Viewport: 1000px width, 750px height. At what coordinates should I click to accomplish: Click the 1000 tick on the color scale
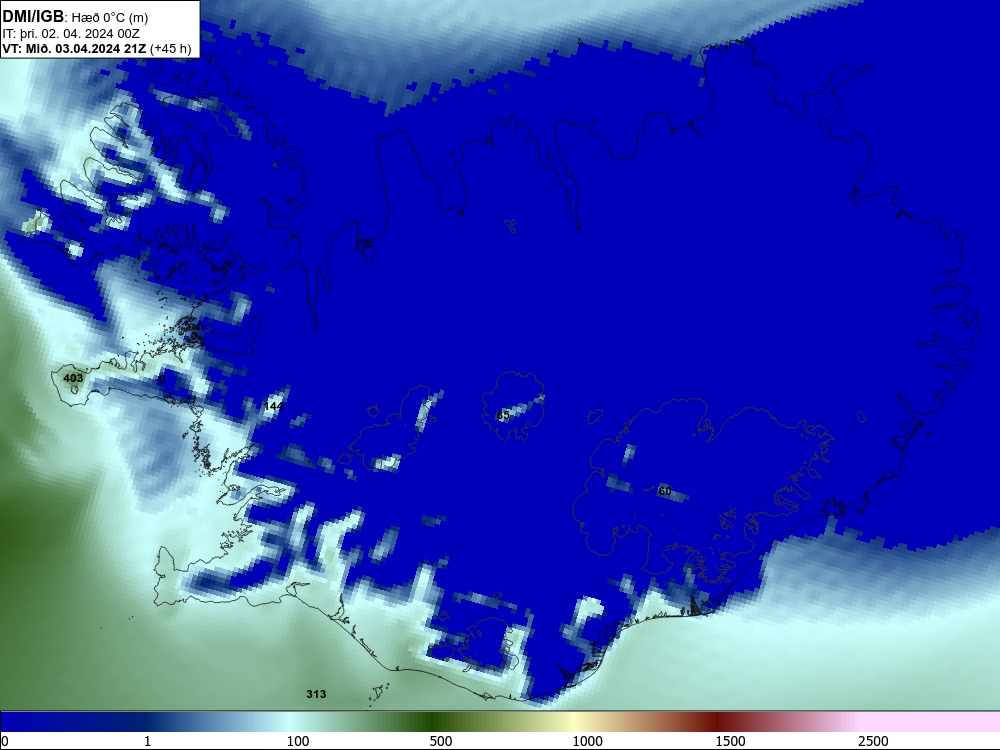587,741
